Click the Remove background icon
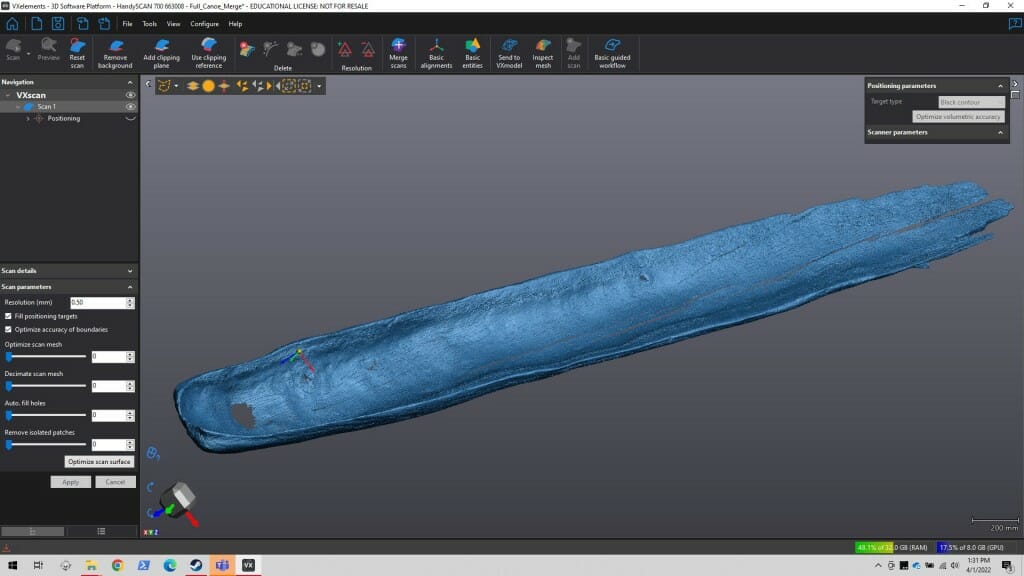This screenshot has width=1024, height=576. click(114, 52)
